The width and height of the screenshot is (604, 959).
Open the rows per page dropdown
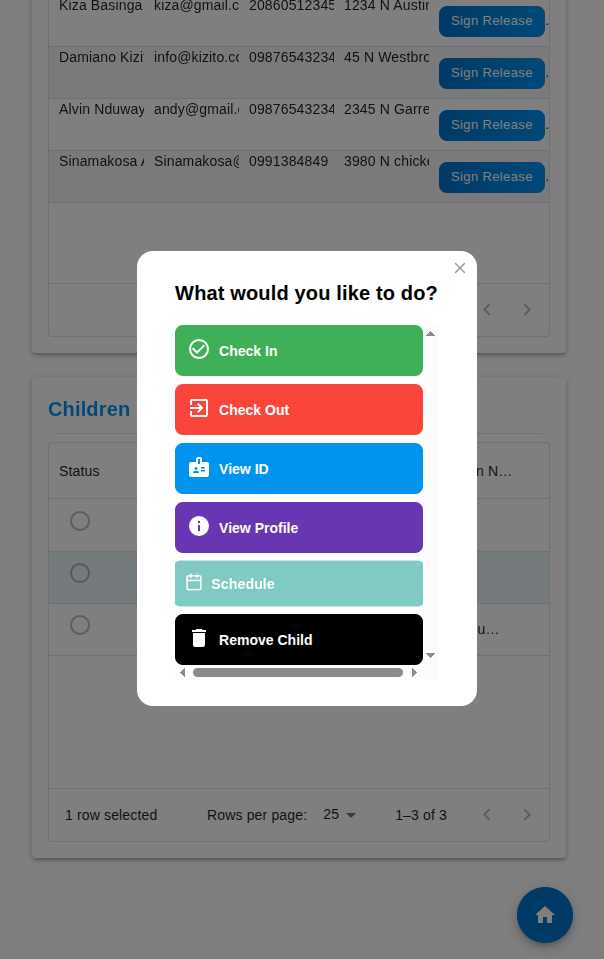[340, 815]
